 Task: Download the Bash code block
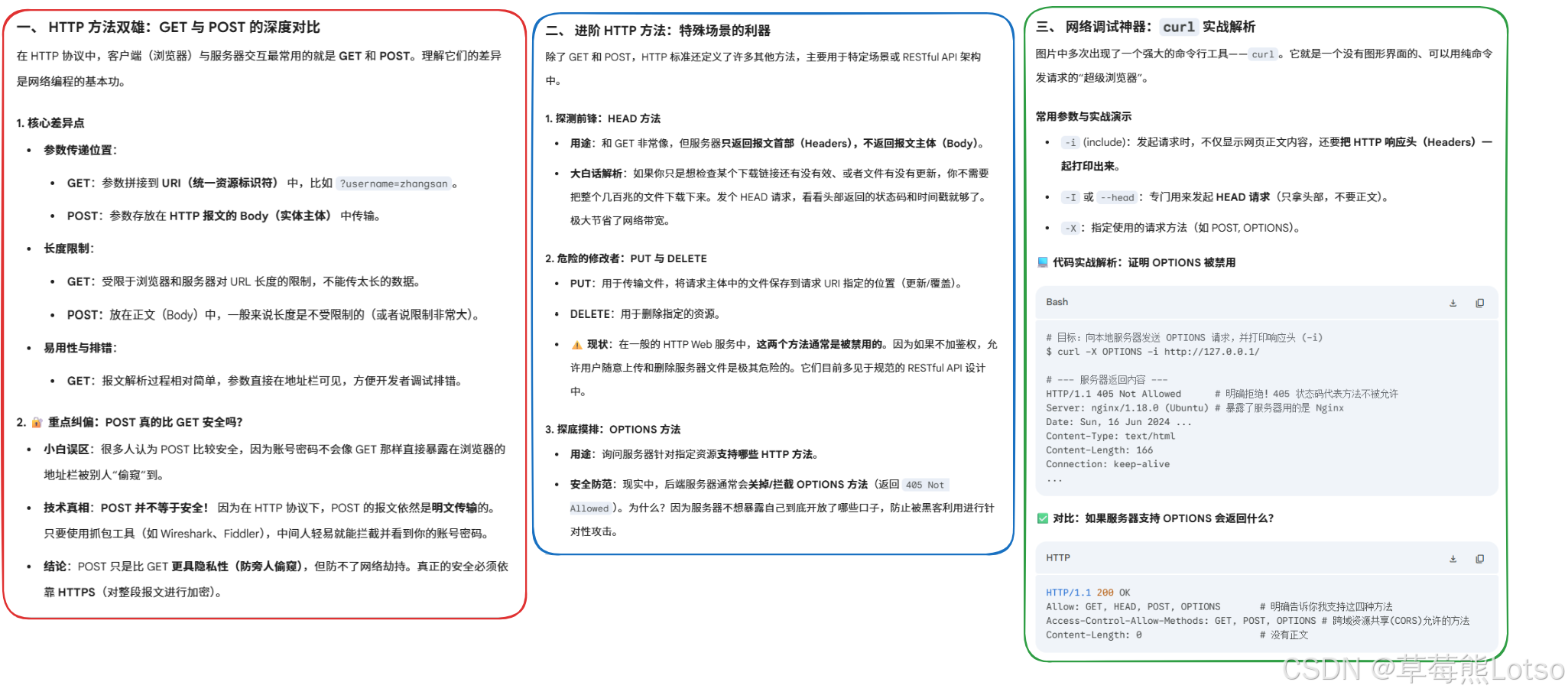1453,303
